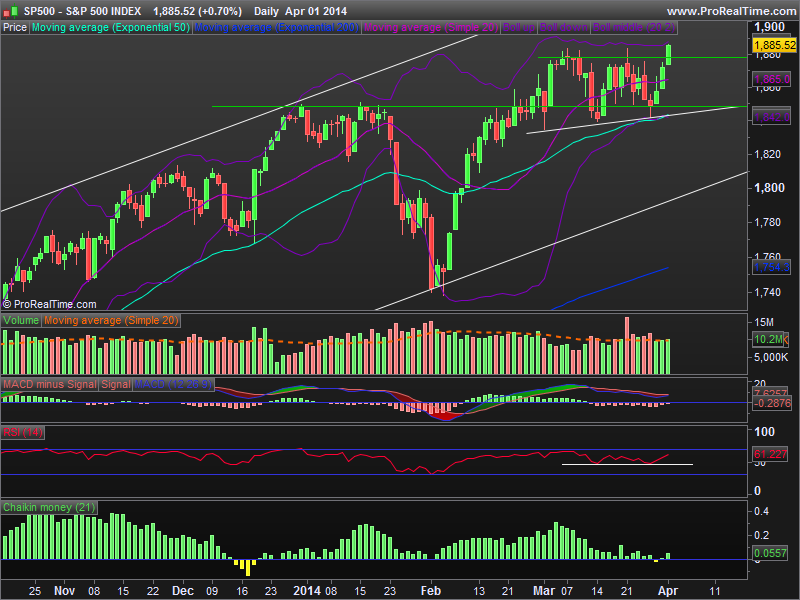This screenshot has width=800, height=600.
Task: Open the MACD (12 26 9) label
Action: 173,384
